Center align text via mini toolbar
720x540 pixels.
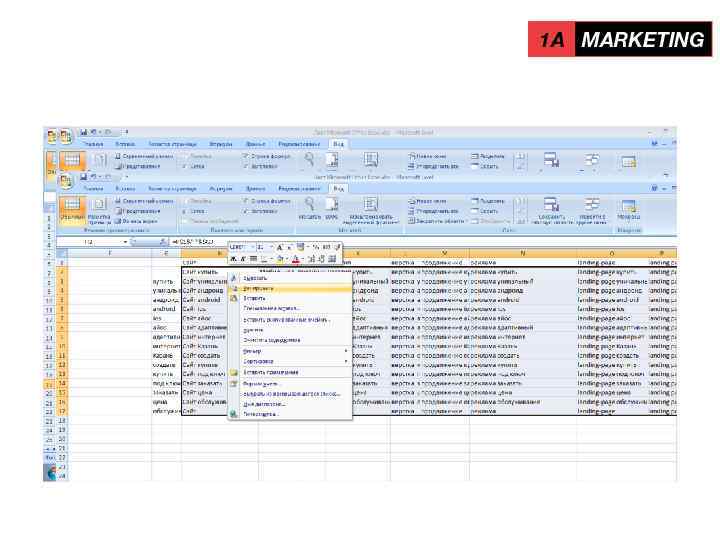click(253, 259)
